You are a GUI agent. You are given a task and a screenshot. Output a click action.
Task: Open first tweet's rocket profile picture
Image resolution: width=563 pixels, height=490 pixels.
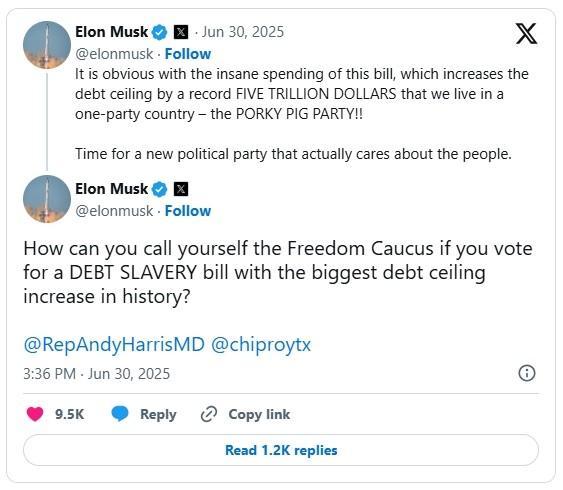click(x=47, y=45)
